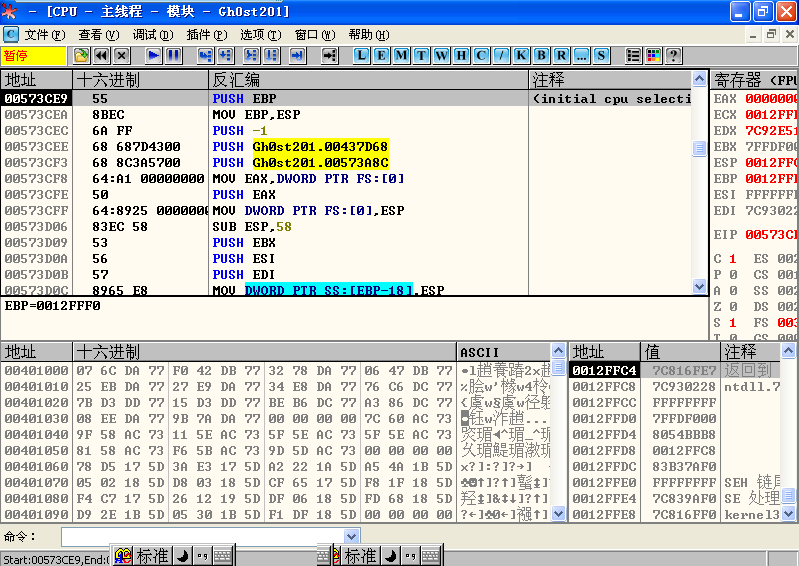Open the Log window with the L button
The width and height of the screenshot is (799, 566).
(x=361, y=56)
